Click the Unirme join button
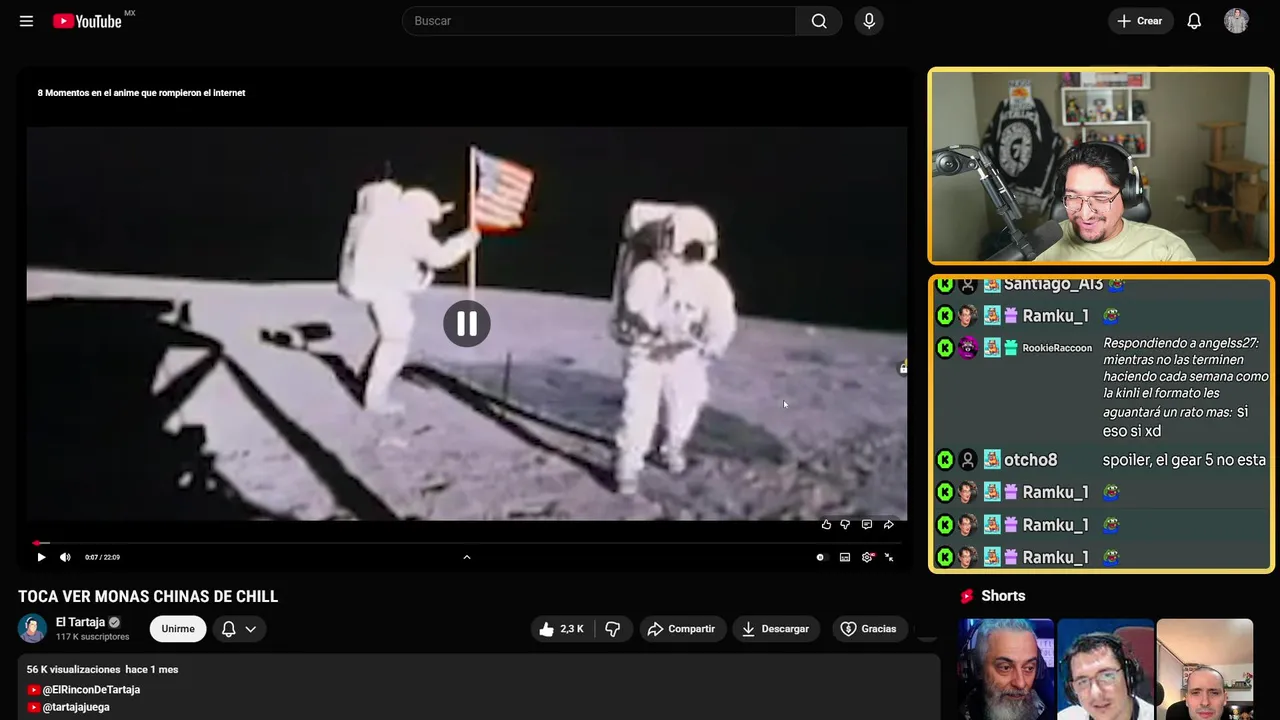 coord(178,629)
